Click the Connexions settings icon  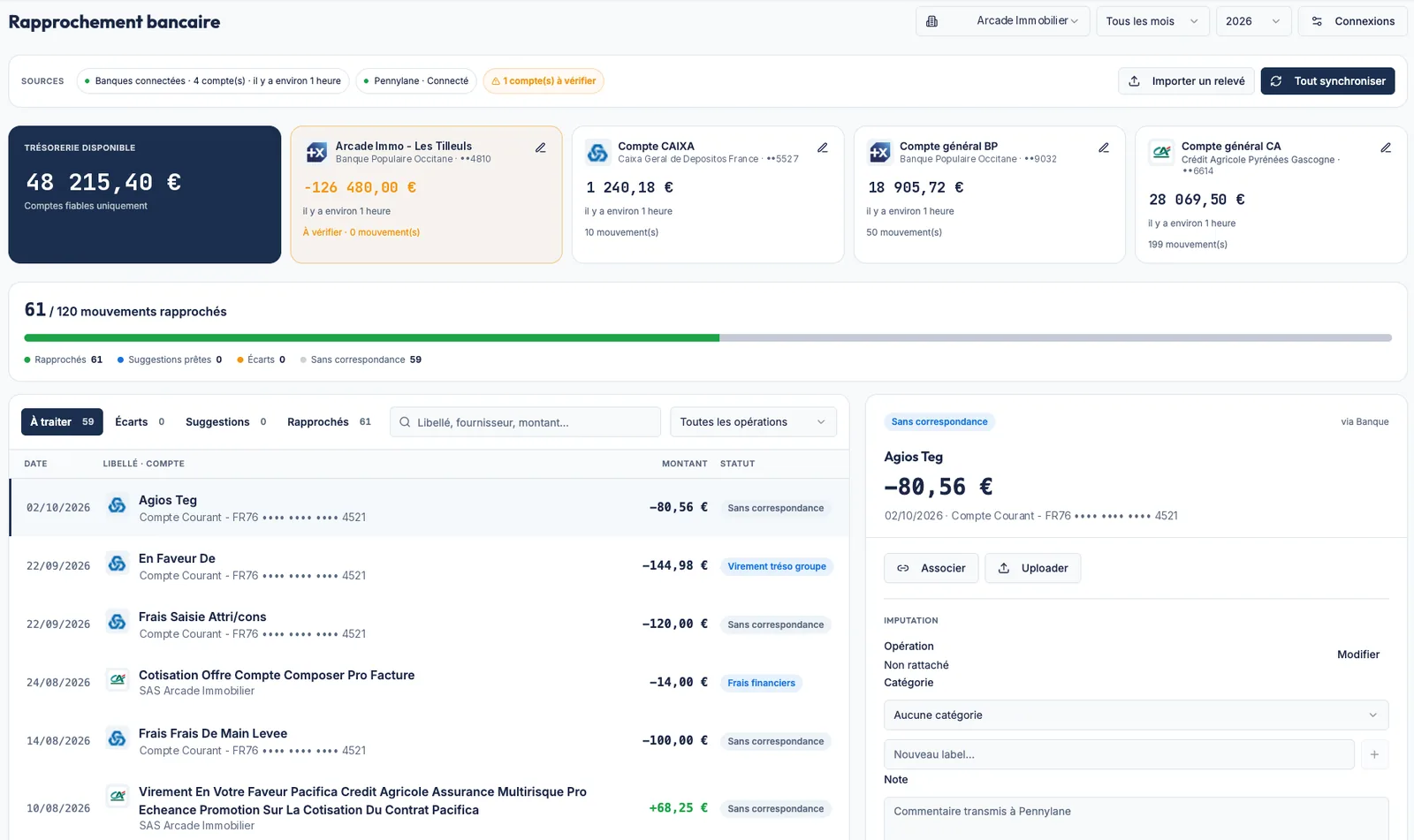(1317, 21)
